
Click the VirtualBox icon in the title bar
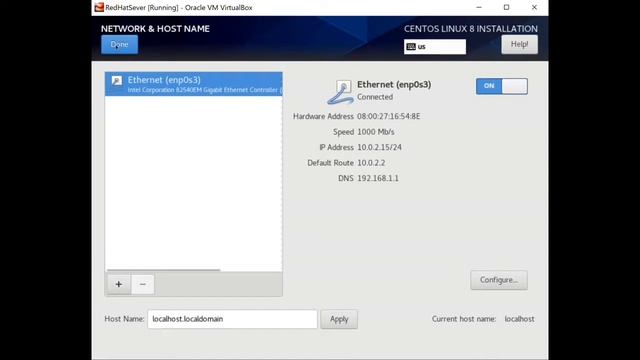99,7
